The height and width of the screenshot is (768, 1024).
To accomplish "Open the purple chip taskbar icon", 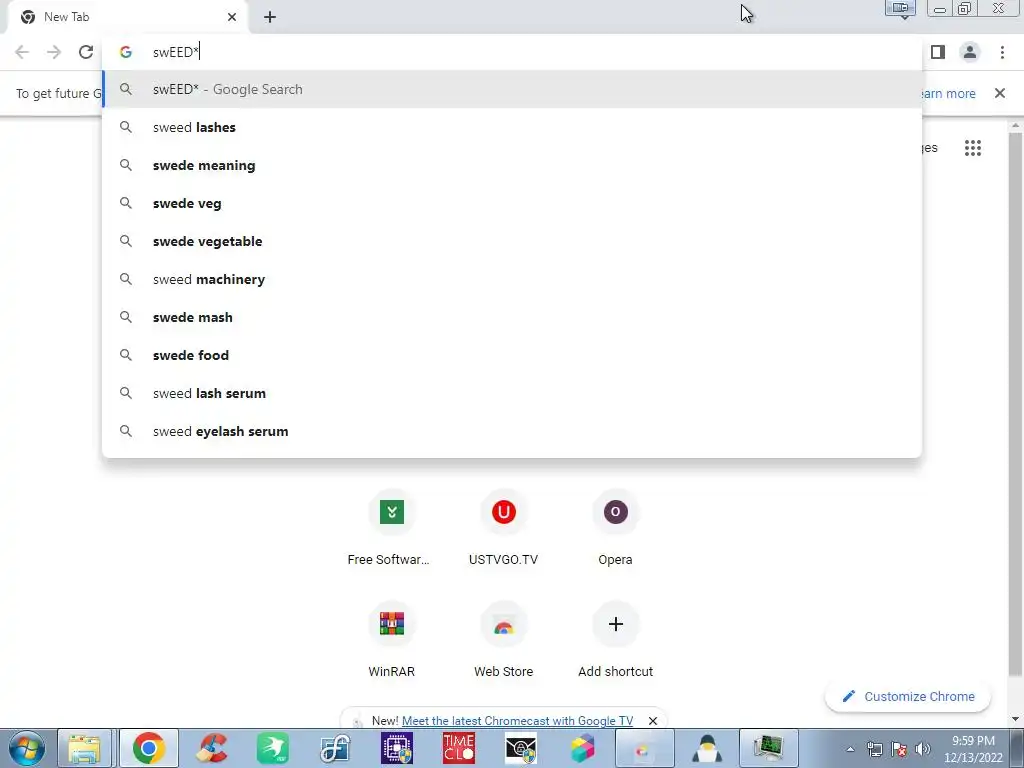I will [x=397, y=748].
